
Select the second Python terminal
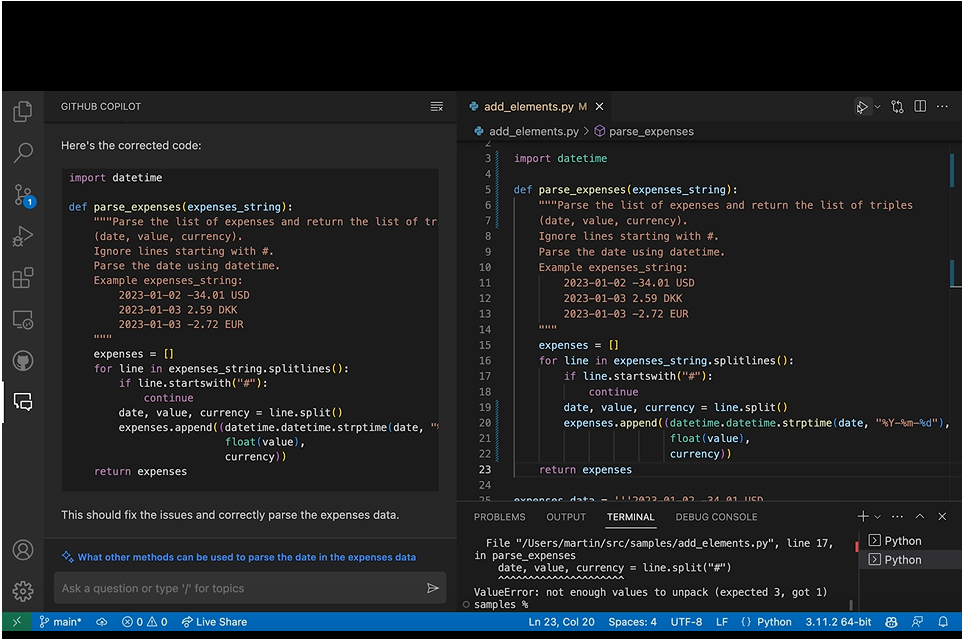[911, 560]
